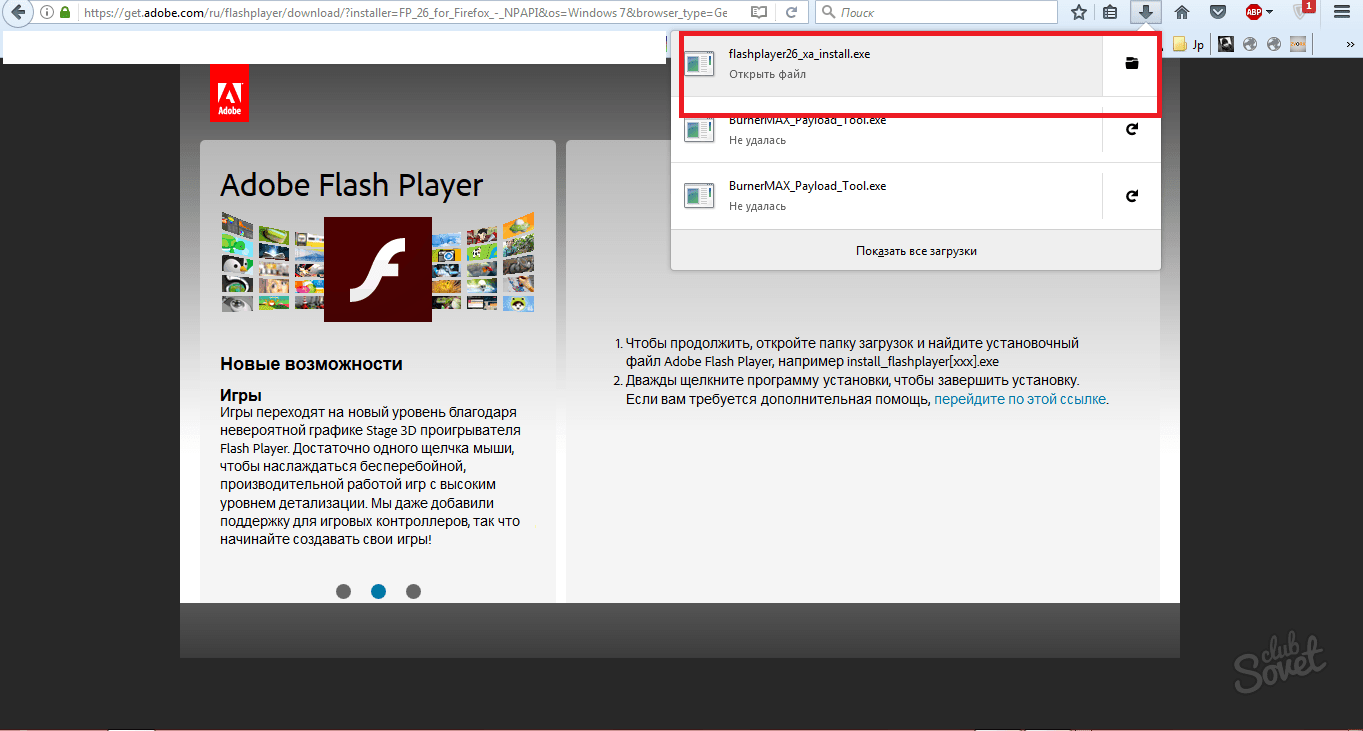Toggle Reader View book icon in address bar
1363x731 pixels.
pyautogui.click(x=759, y=13)
